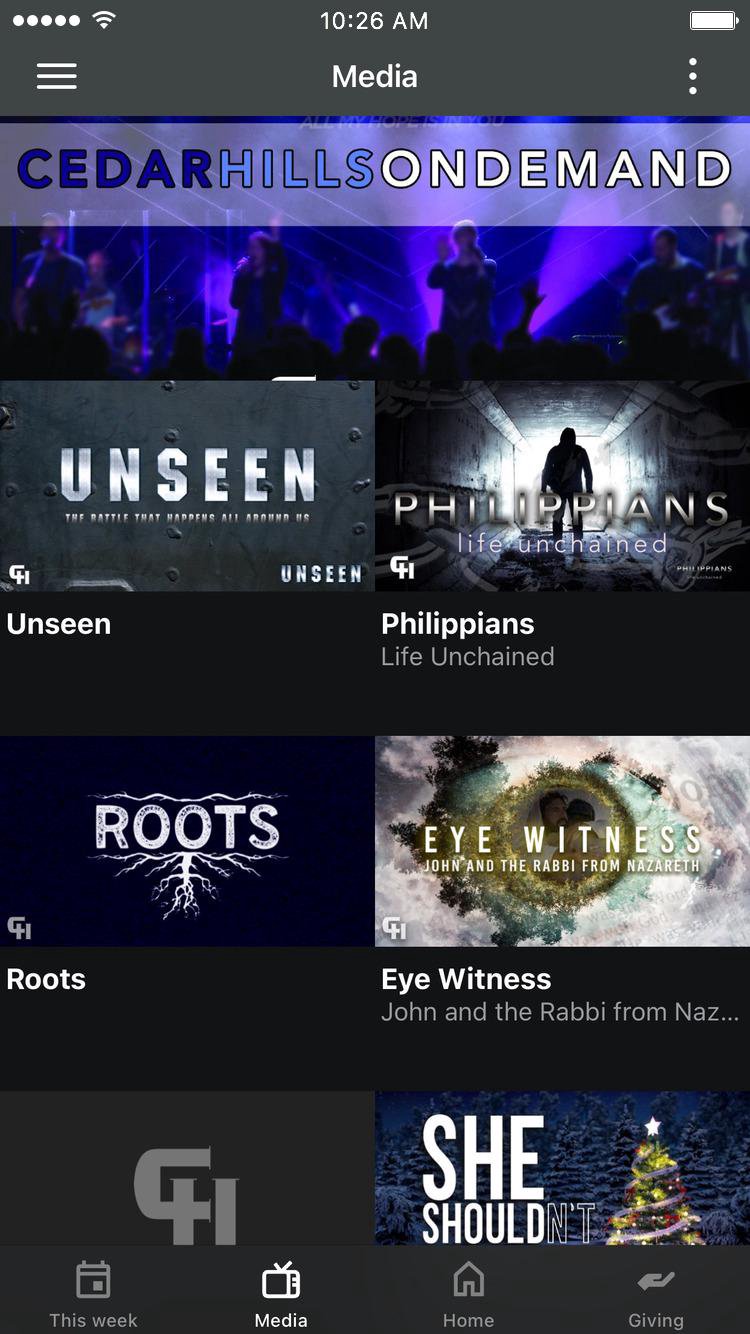Open the Philippians Life Unchained thumbnail
750x1334 pixels.
[562, 486]
